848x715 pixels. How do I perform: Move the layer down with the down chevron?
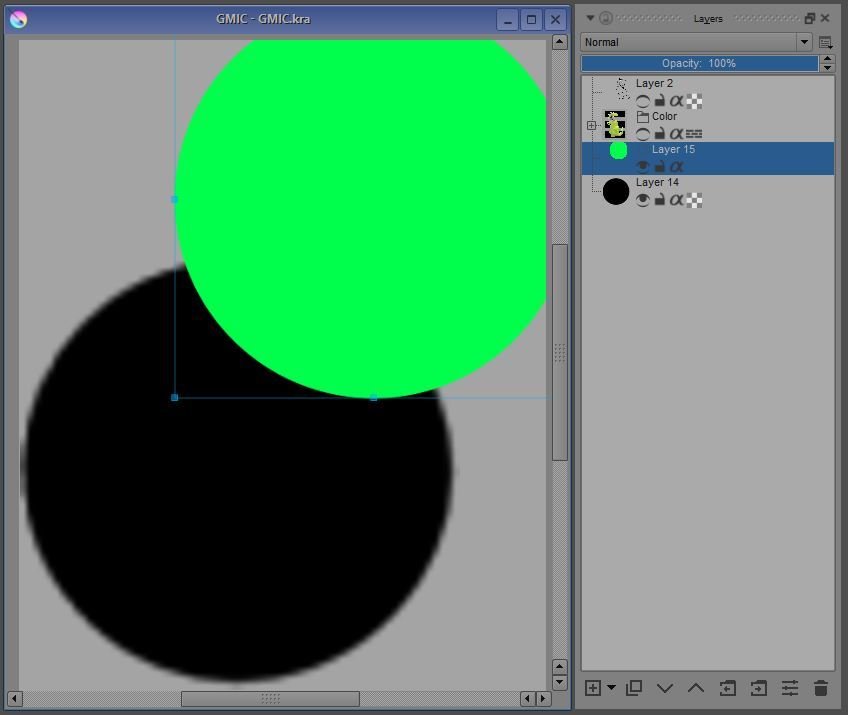[x=665, y=688]
